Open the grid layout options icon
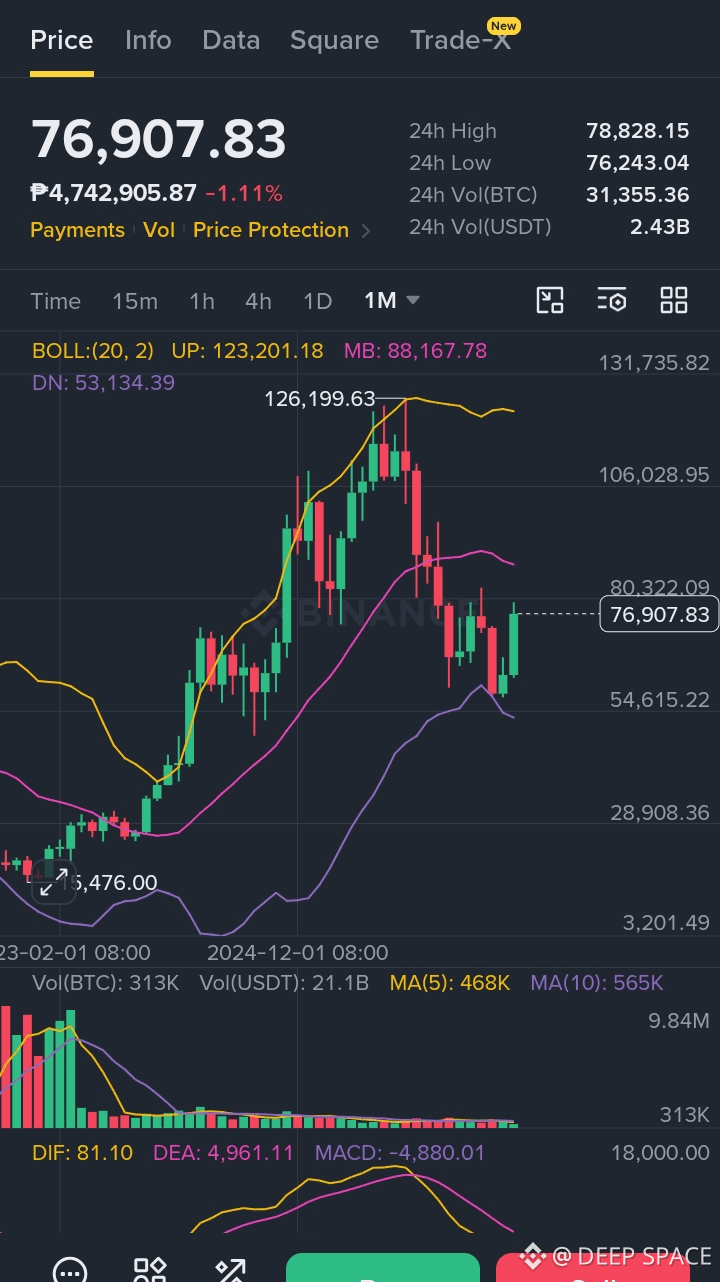720x1282 pixels. pos(674,300)
